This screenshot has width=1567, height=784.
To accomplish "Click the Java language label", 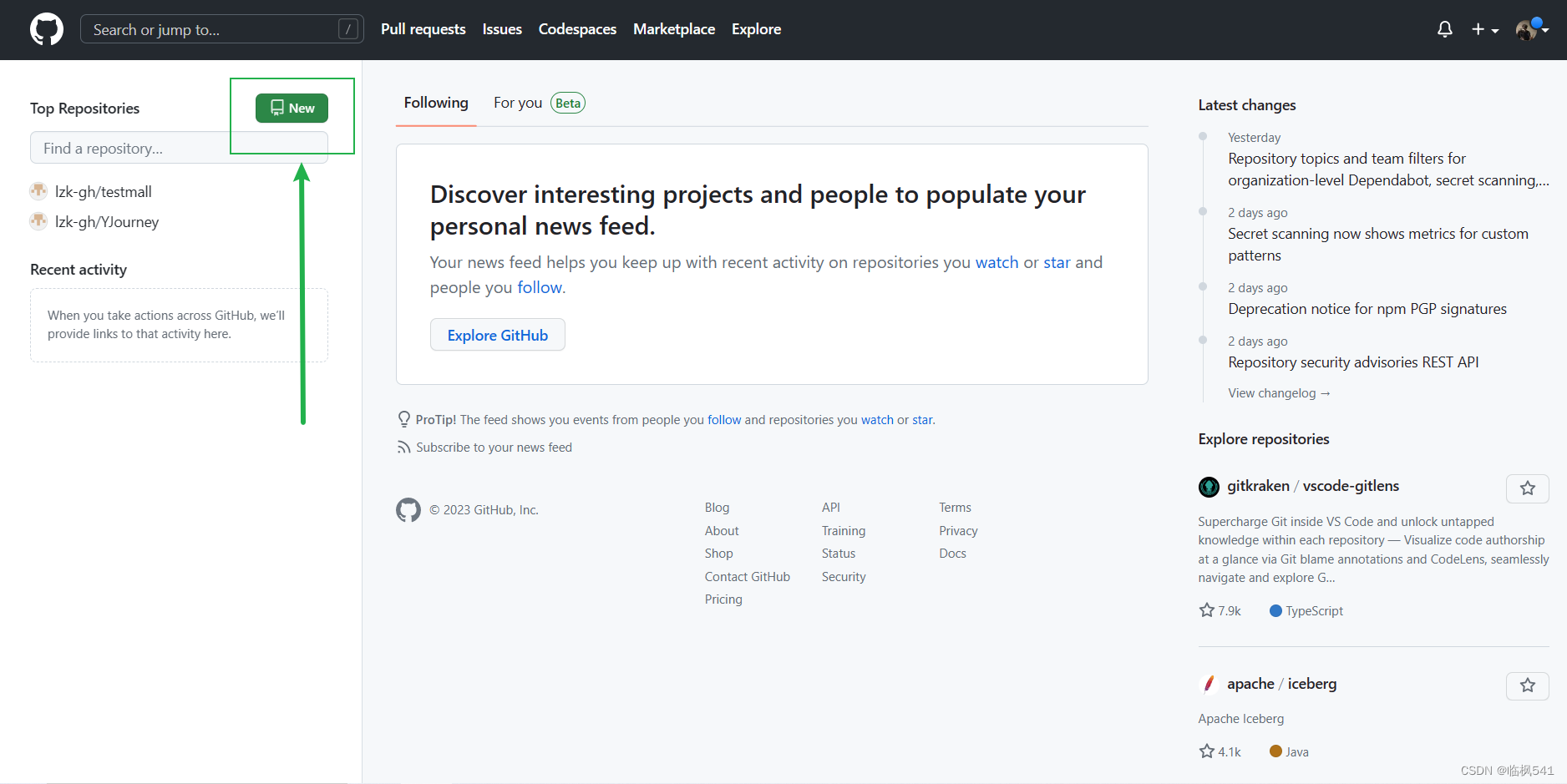I will tap(1289, 752).
